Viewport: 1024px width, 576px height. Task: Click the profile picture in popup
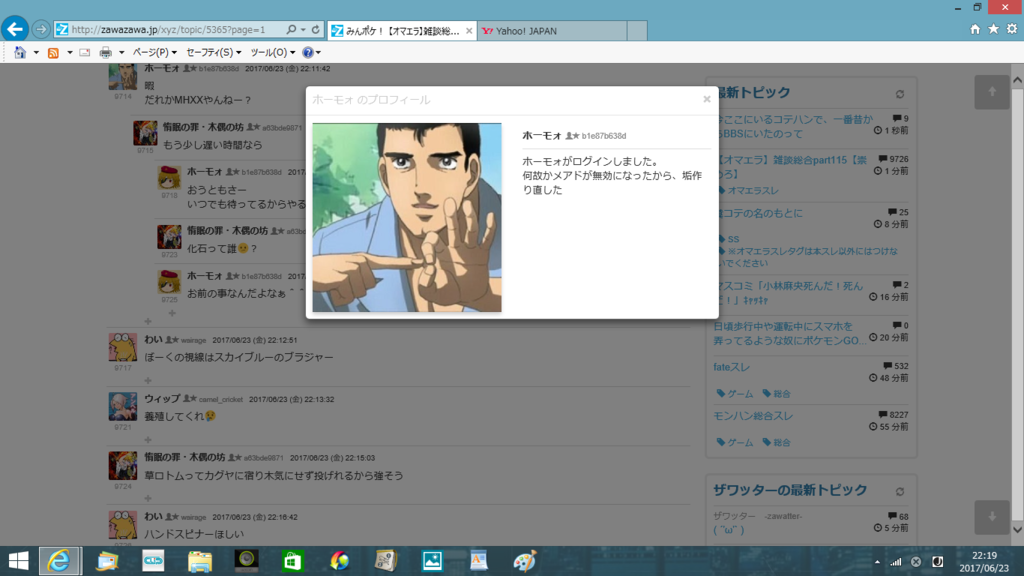coord(406,217)
